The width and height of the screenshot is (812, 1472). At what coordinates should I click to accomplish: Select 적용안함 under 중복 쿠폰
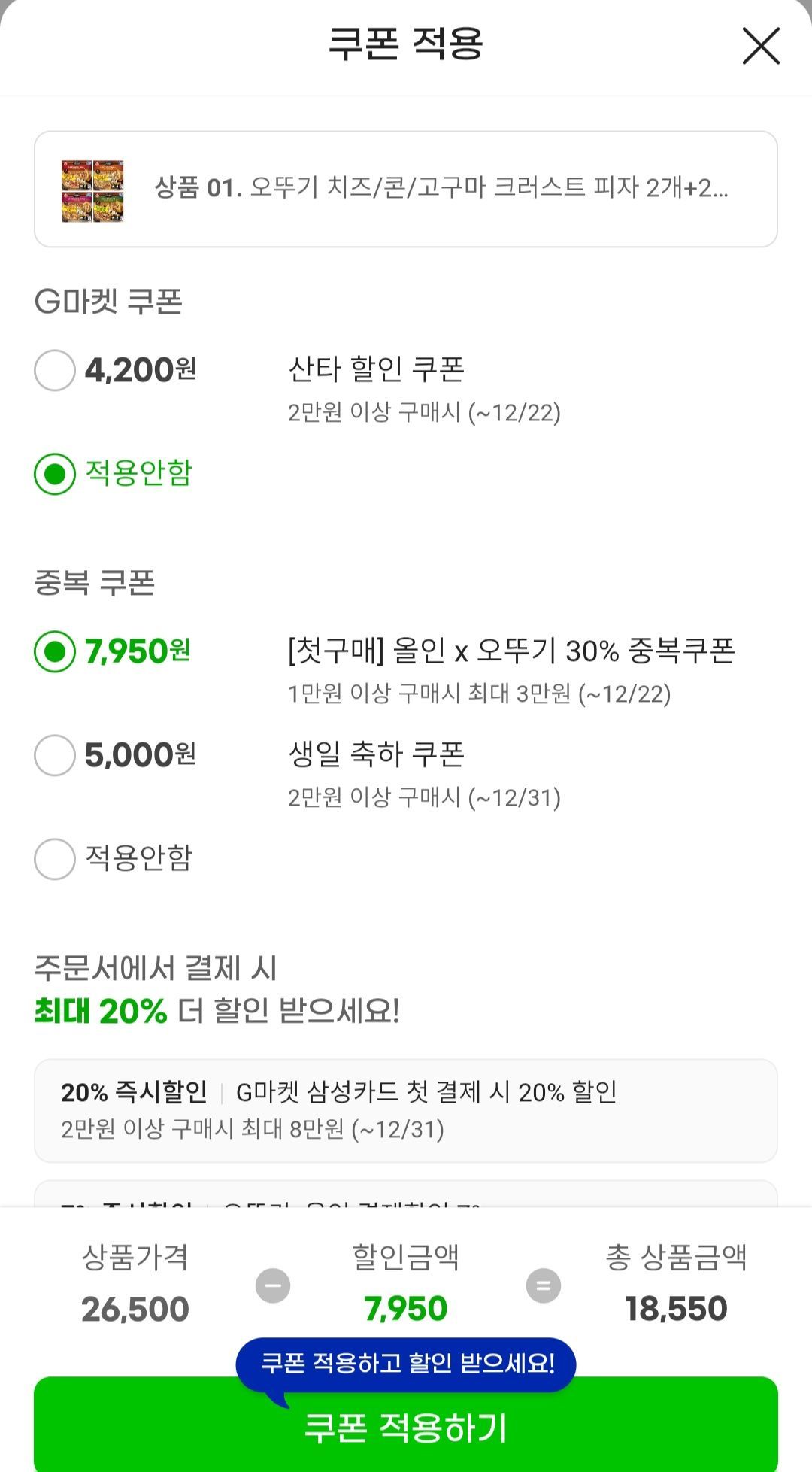click(x=55, y=859)
